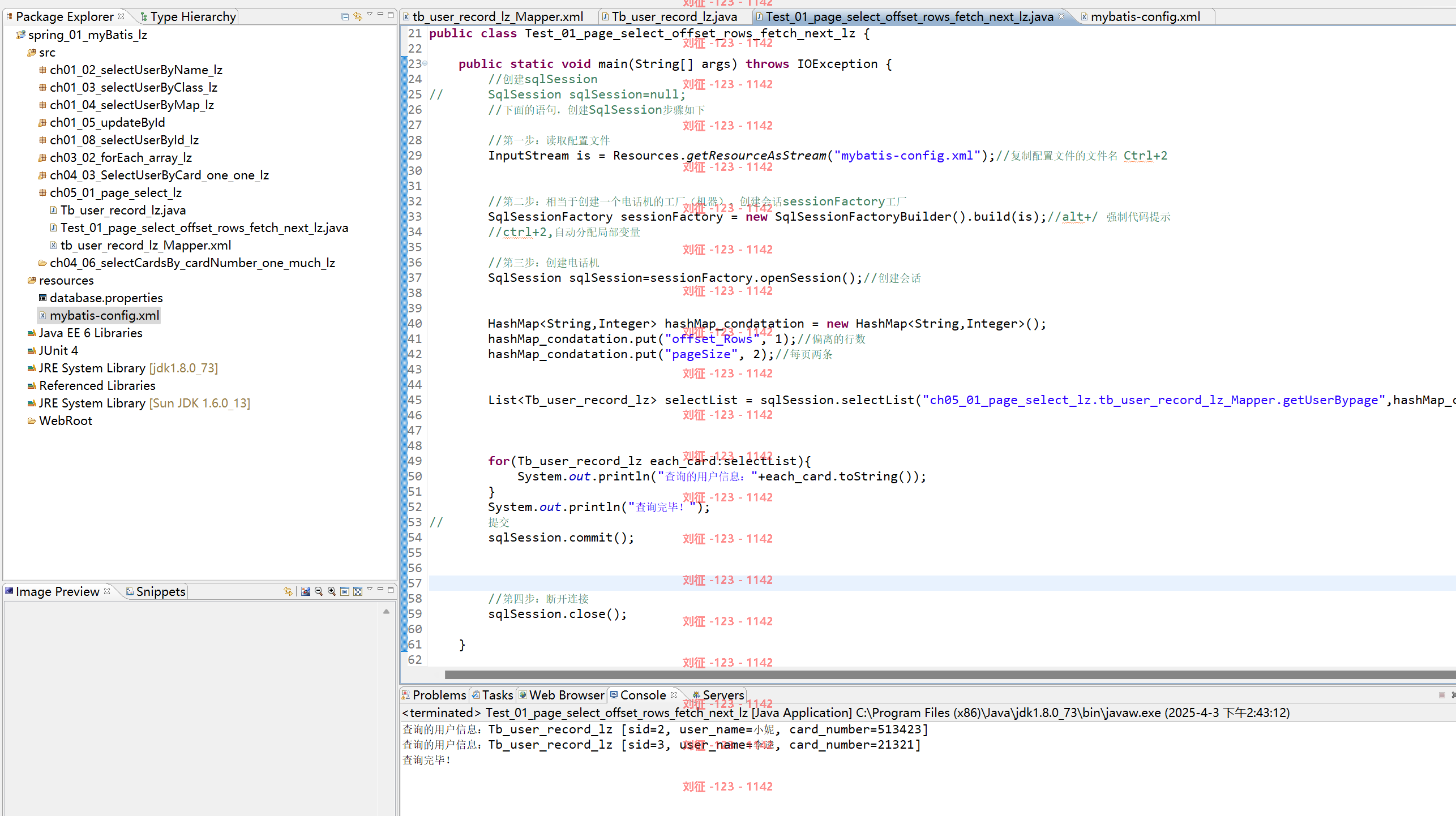Select Java EE 6 Libraries
The height and width of the screenshot is (816, 1456).
[85, 333]
